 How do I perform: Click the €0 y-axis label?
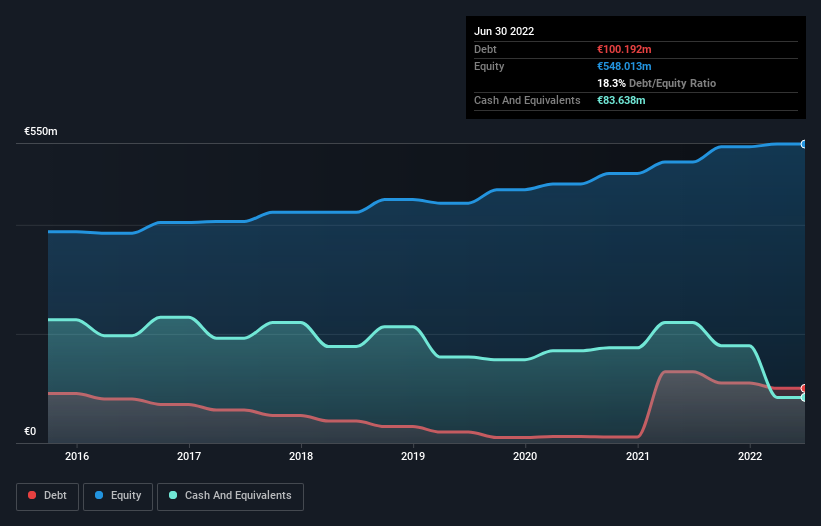click(x=30, y=431)
